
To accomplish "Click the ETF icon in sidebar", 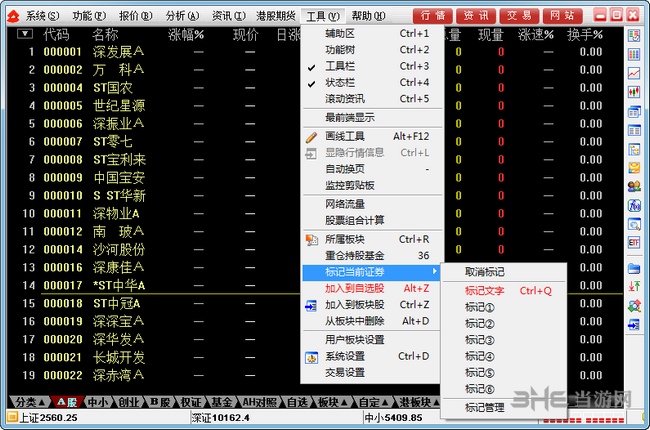I will (x=634, y=243).
